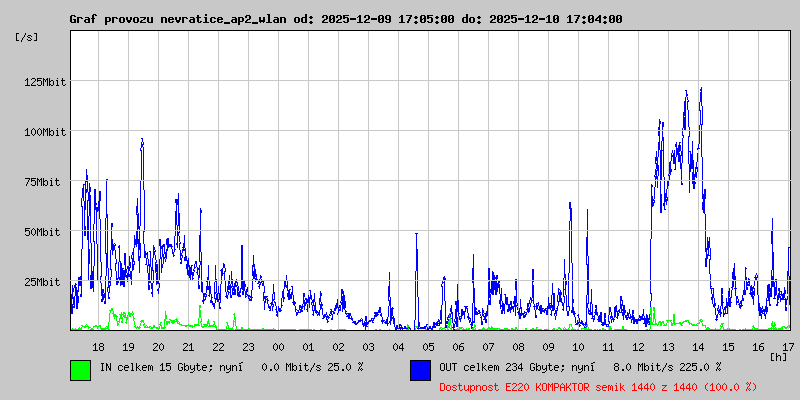800x400 pixels.
Task: Click the IN '0.0 Mbit/s 25.0 %' value
Action: coord(312,366)
